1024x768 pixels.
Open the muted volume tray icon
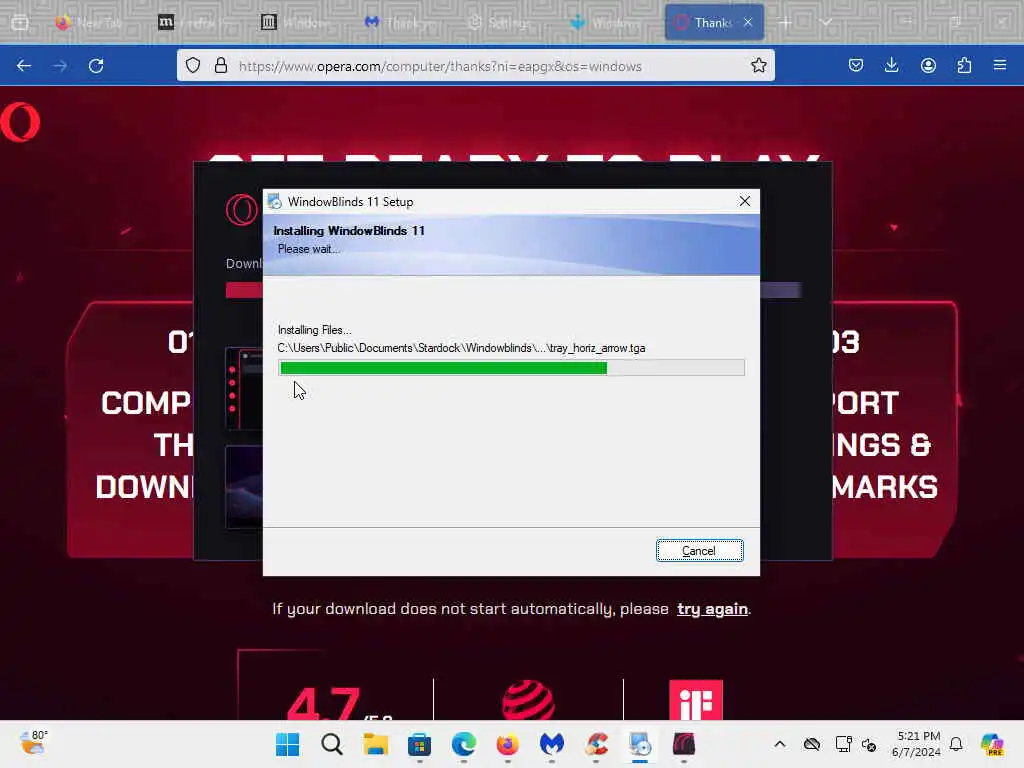(x=869, y=744)
